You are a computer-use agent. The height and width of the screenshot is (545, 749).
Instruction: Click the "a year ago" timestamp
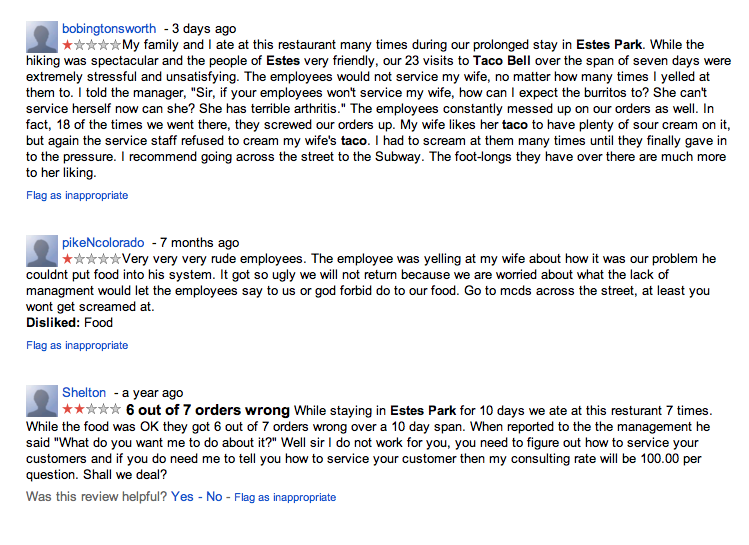click(x=152, y=393)
